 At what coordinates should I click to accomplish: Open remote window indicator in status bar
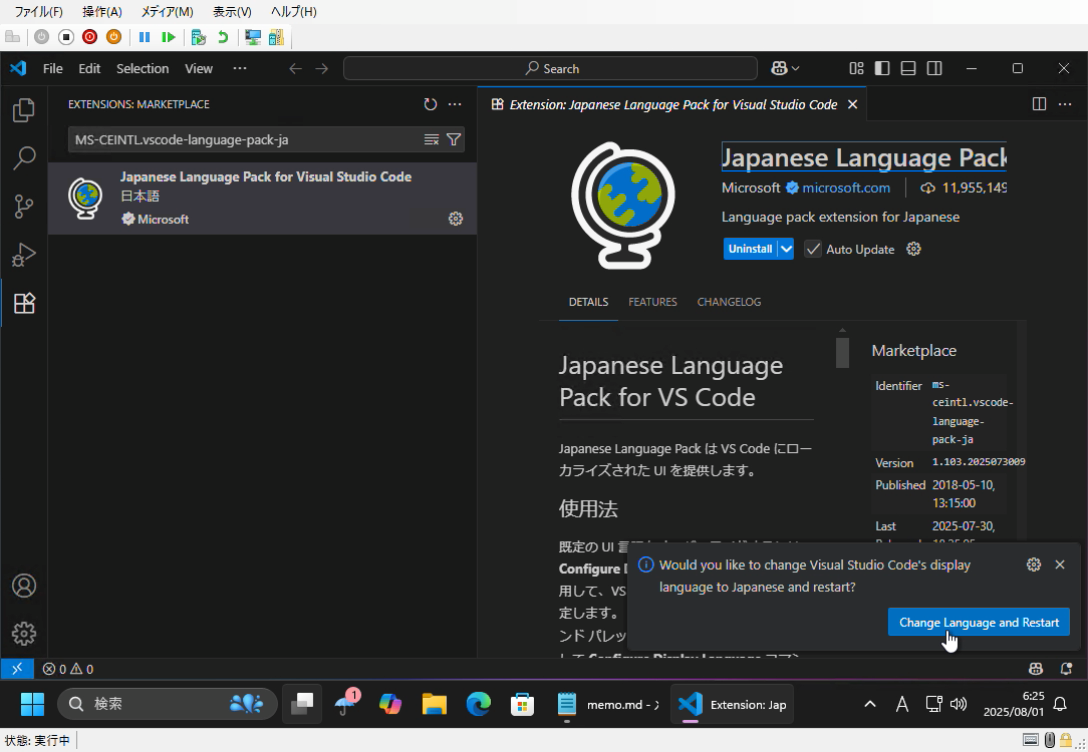(17, 669)
